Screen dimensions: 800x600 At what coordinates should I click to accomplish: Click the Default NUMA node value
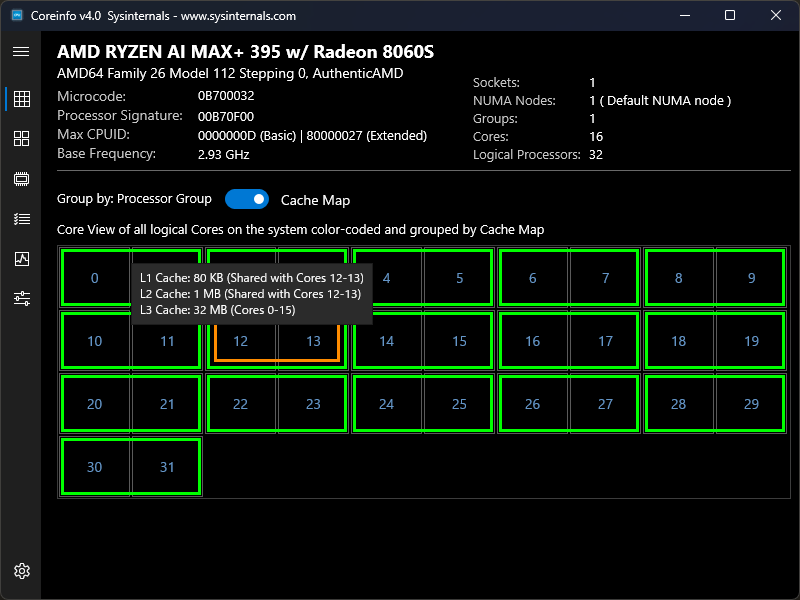click(x=660, y=101)
